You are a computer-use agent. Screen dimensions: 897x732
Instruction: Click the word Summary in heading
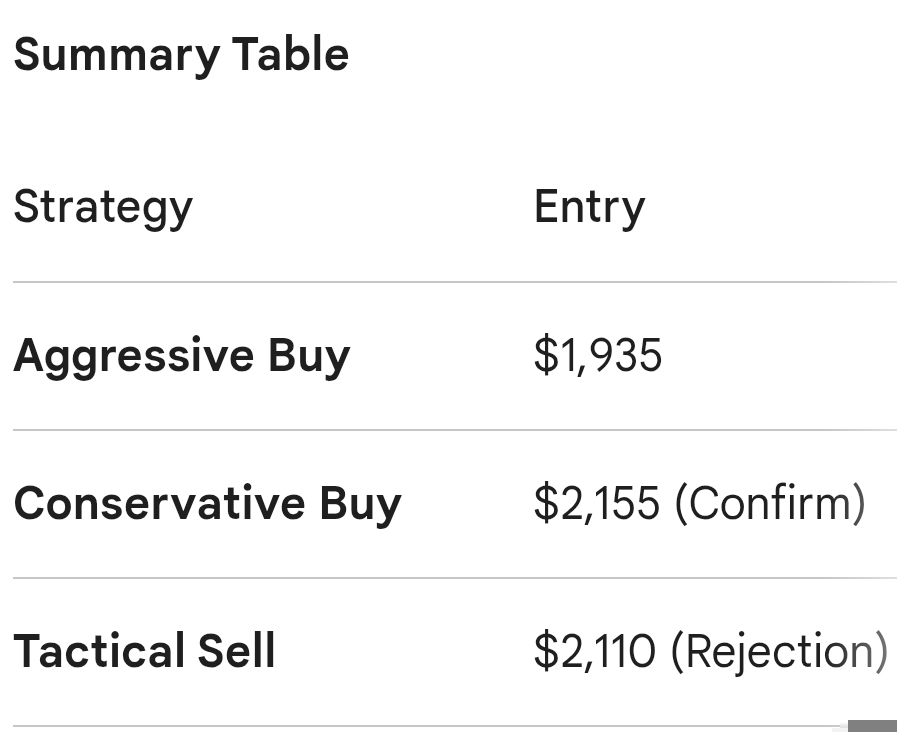pyautogui.click(x=116, y=55)
